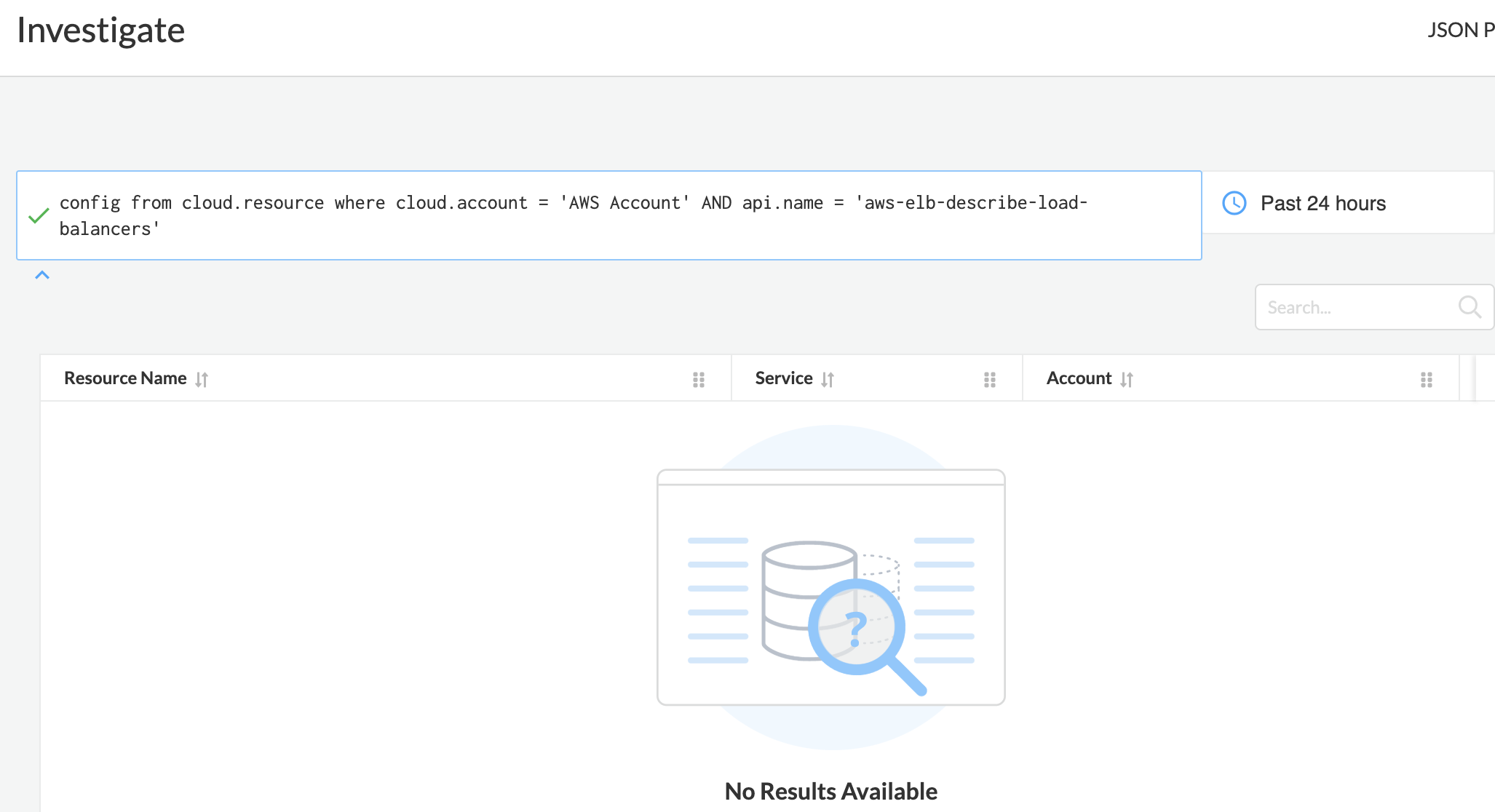
Task: Collapse the query box with chevron
Action: coord(42,275)
